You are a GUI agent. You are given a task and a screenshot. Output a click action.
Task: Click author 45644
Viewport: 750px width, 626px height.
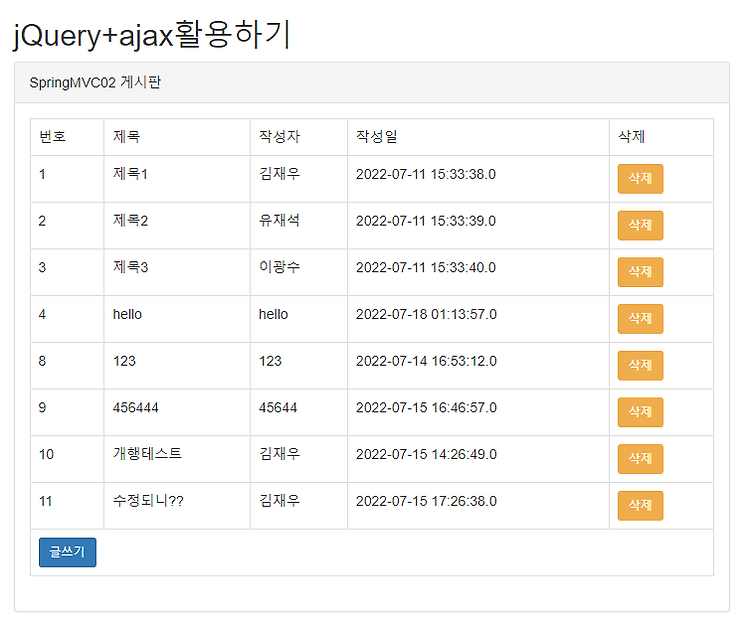pos(278,407)
